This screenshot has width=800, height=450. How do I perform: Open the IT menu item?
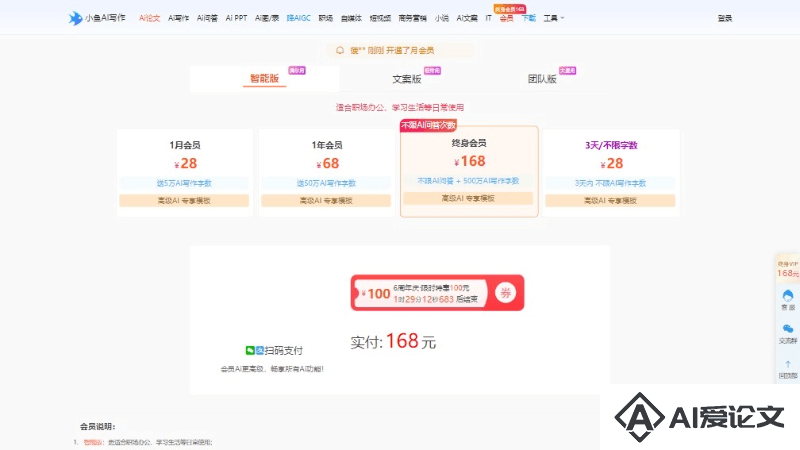point(488,18)
